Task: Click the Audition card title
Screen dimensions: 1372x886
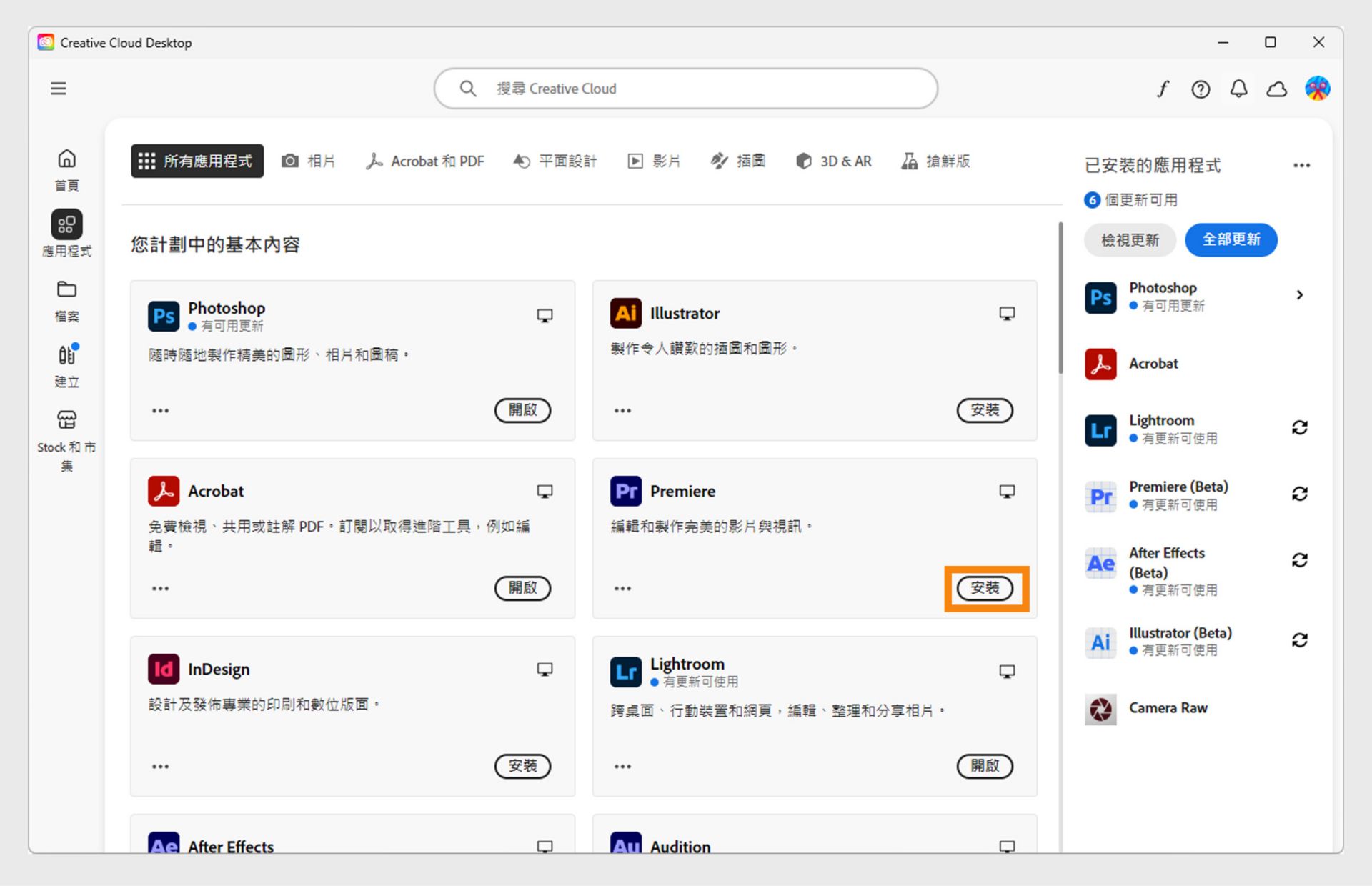Action: coord(680,847)
